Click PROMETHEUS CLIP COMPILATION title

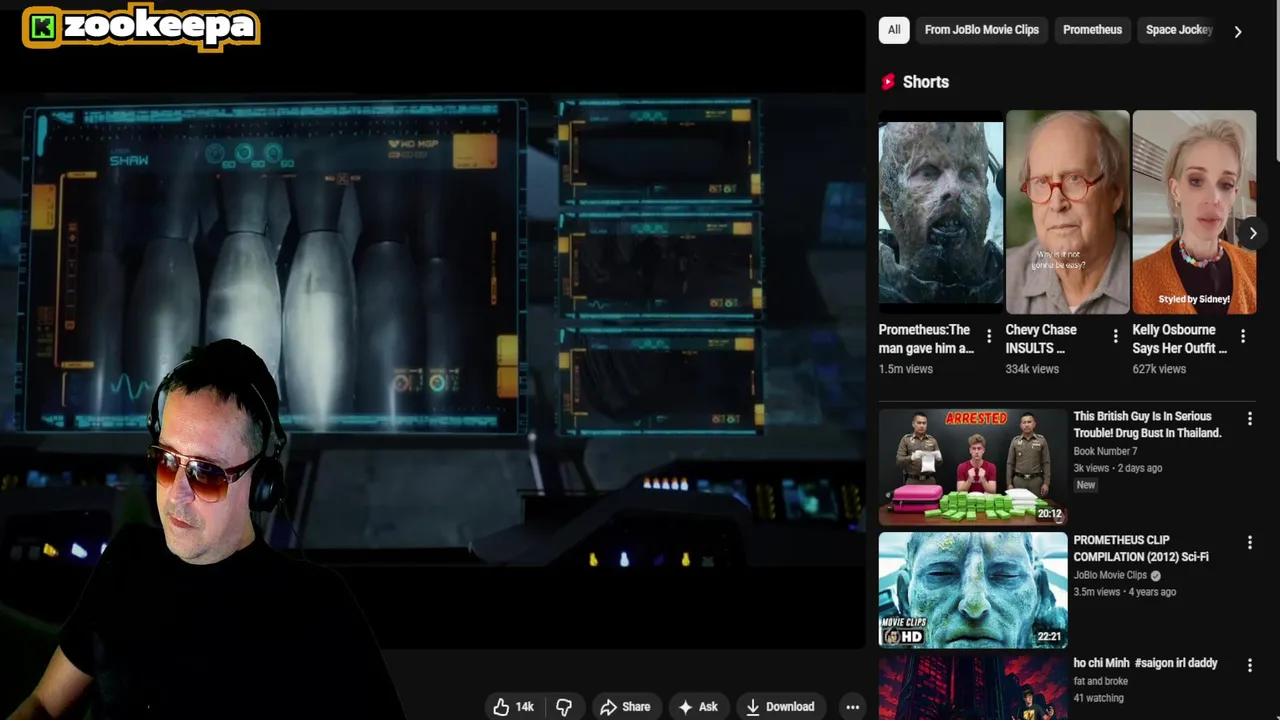point(1141,548)
